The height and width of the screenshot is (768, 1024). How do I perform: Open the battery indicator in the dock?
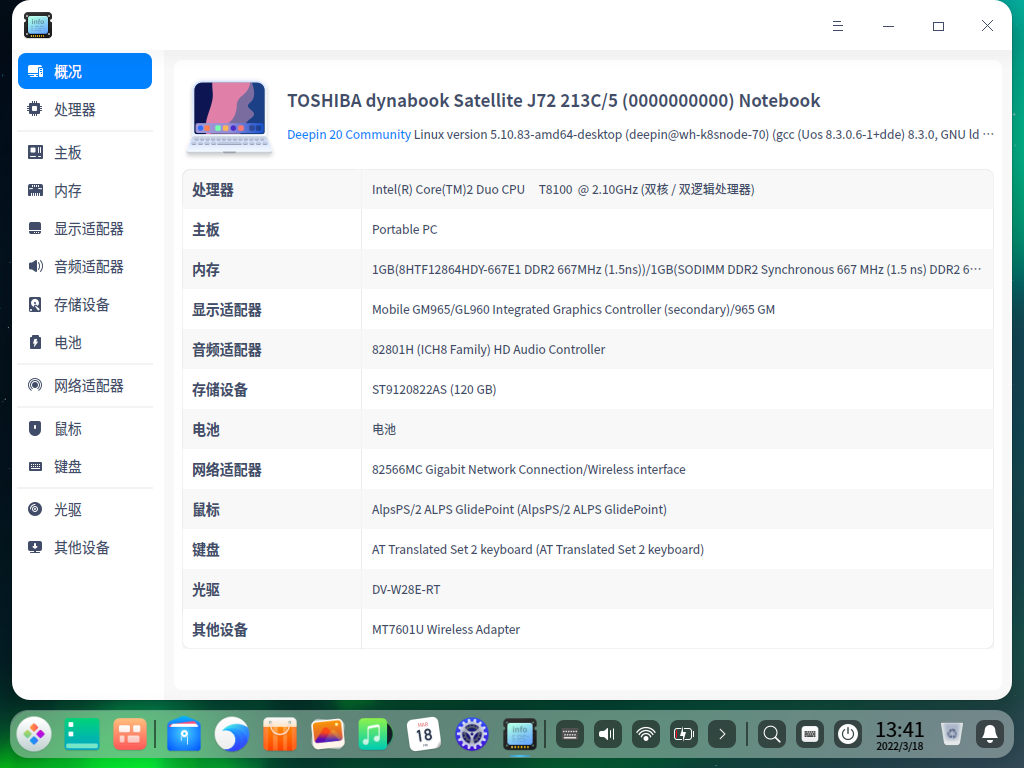click(x=684, y=734)
